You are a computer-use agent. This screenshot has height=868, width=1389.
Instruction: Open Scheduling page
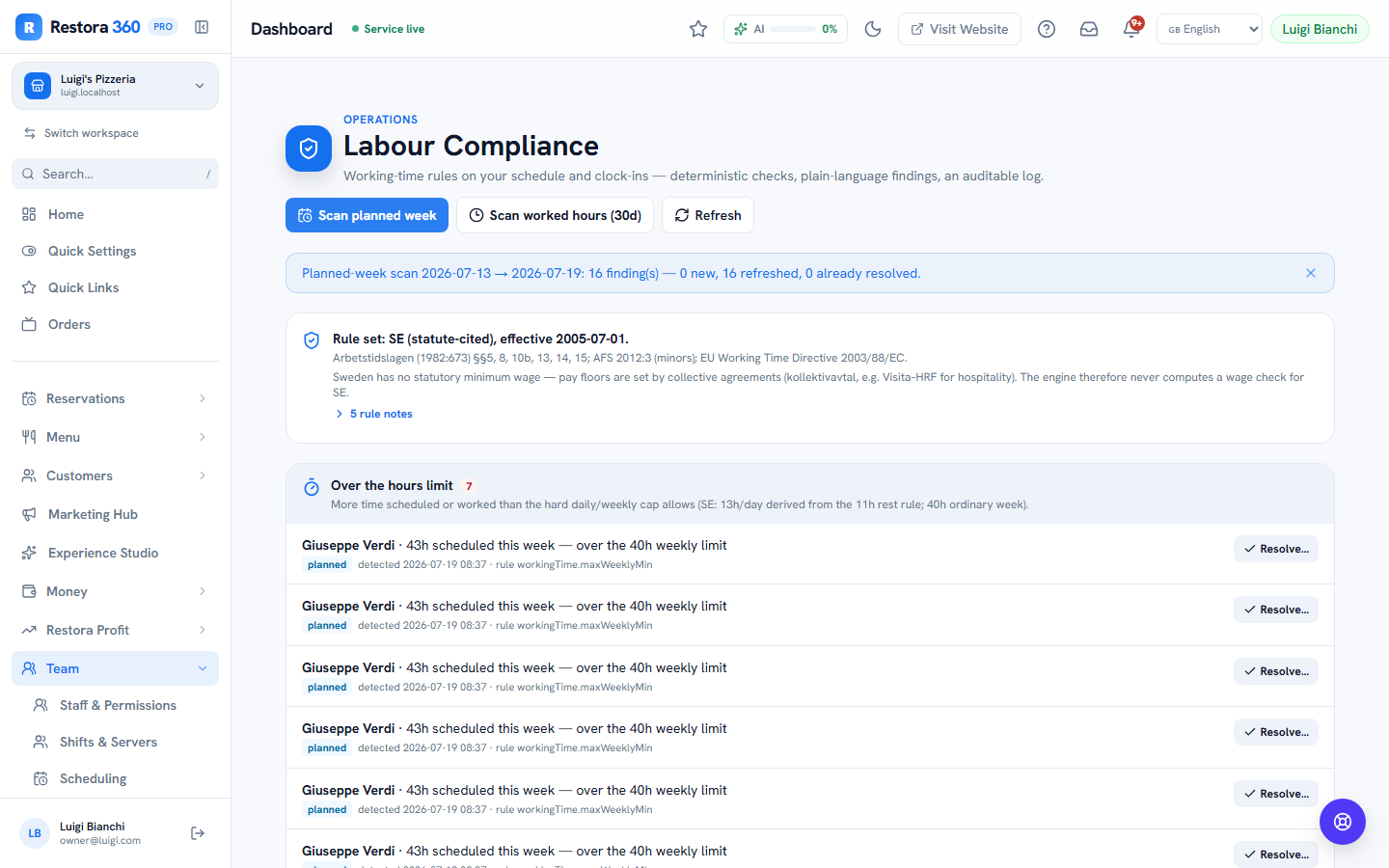[121, 778]
